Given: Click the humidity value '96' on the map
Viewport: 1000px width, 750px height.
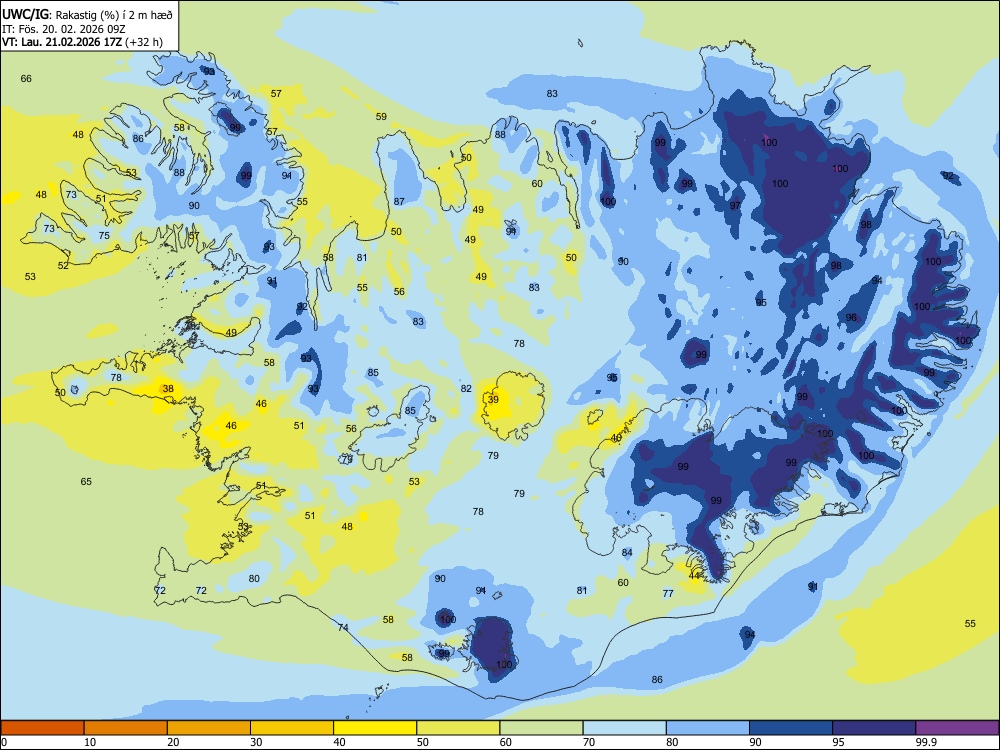Looking at the screenshot, I should pyautogui.click(x=851, y=318).
